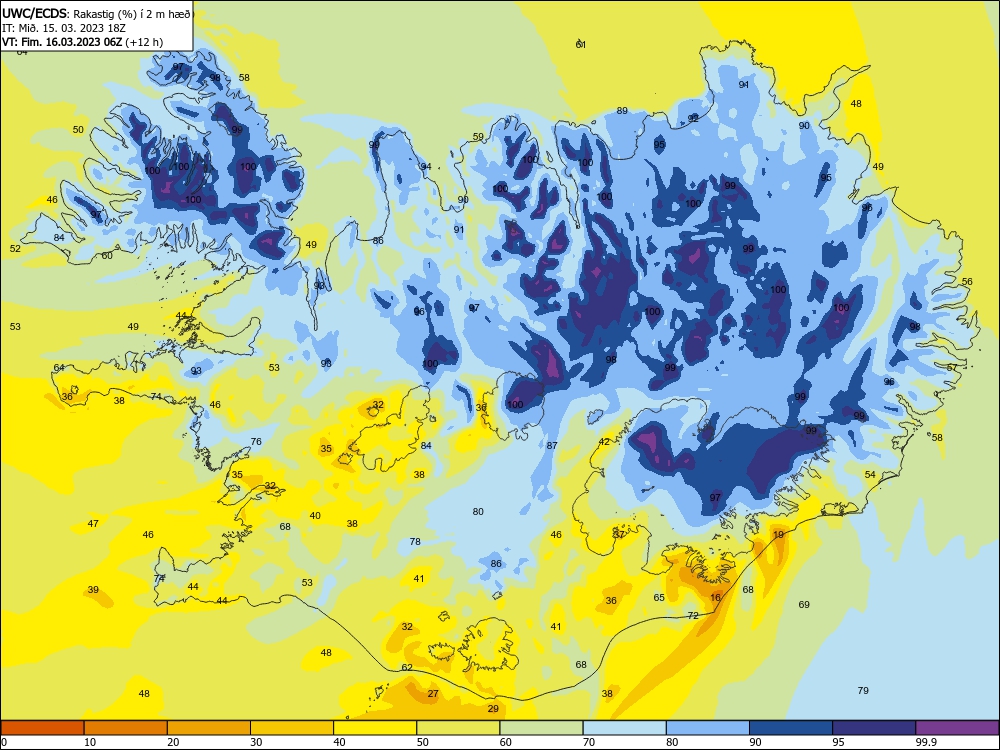Viewport: 1000px width, 750px height.
Task: Select the bright yellow 40–50 legend swatch
Action: click(x=375, y=728)
